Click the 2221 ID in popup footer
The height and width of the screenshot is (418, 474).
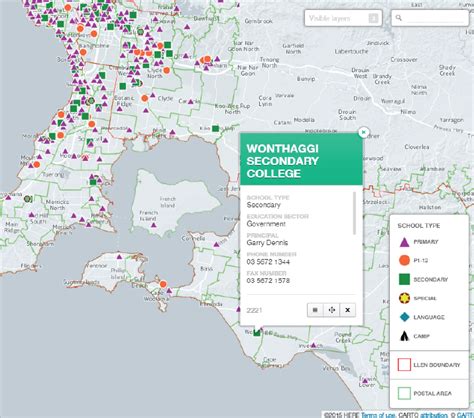coord(254,310)
